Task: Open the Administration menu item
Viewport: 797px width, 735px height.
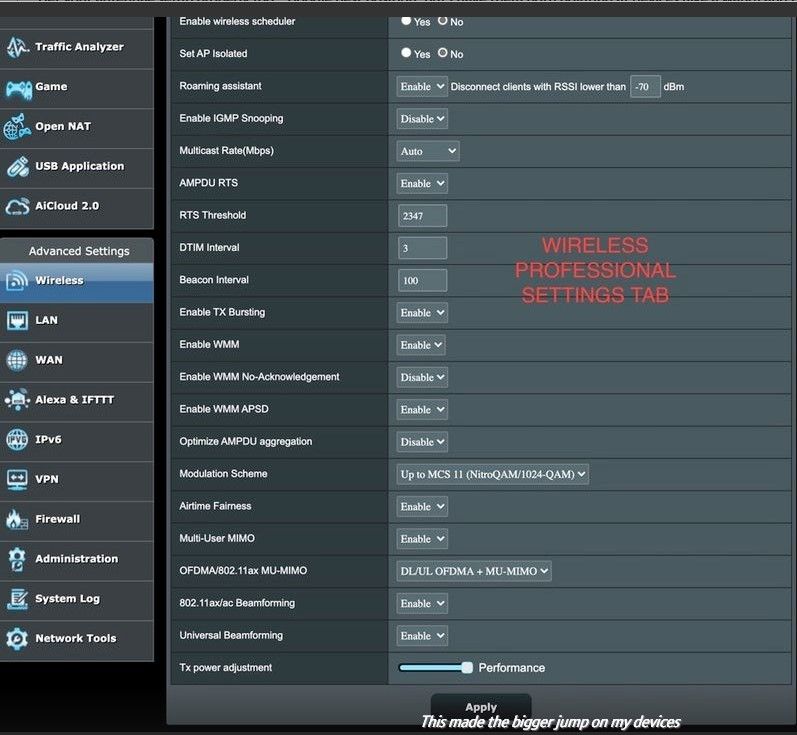Action: [x=76, y=559]
